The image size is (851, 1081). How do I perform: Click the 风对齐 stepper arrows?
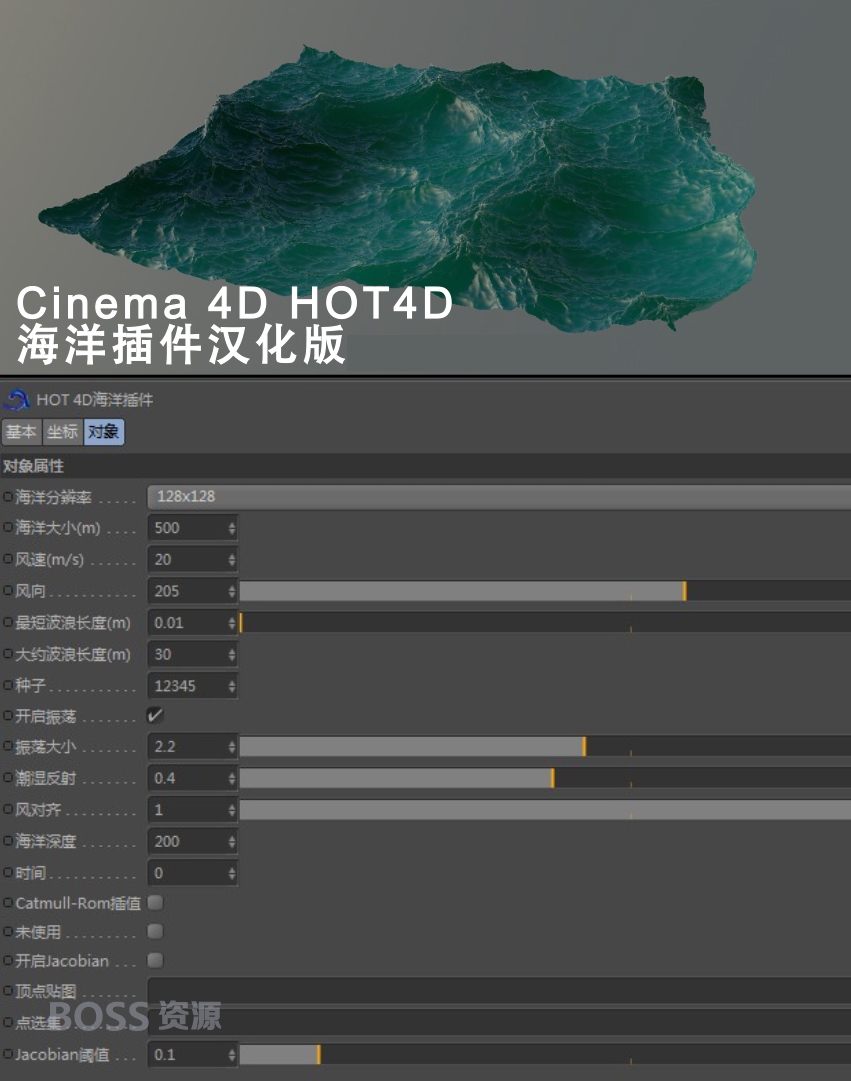(232, 810)
